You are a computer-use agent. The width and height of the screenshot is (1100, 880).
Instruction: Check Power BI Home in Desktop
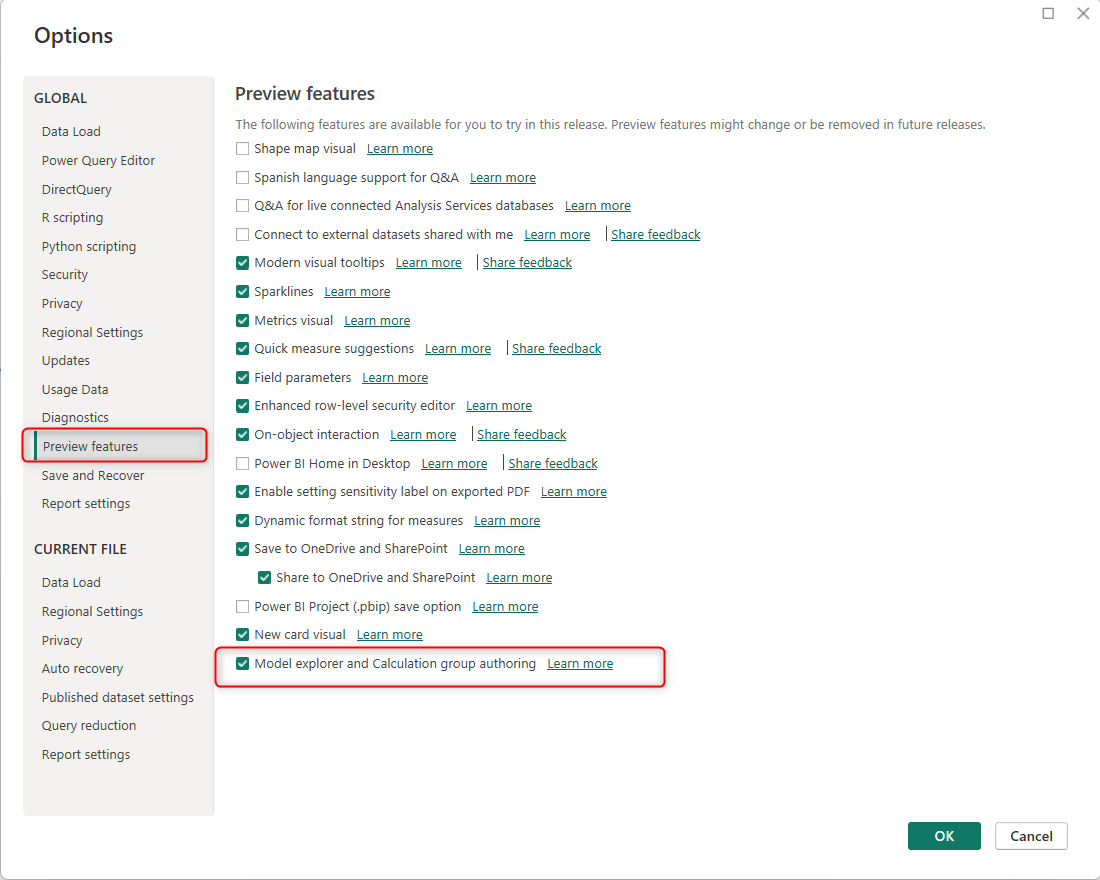point(242,464)
